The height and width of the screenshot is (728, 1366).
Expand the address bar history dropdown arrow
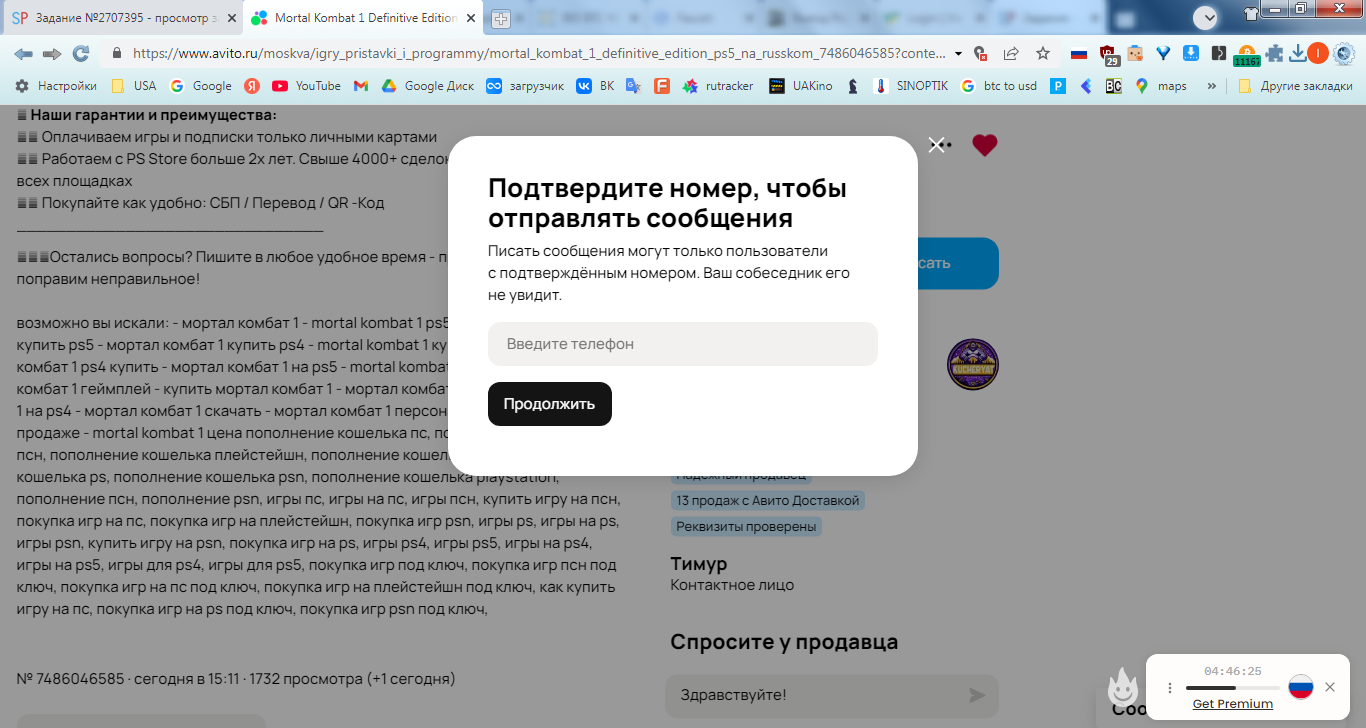pos(959,53)
